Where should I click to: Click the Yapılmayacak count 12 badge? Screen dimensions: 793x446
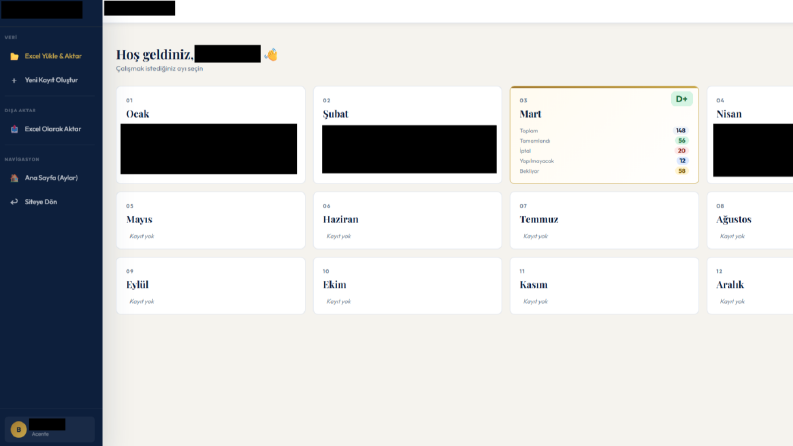pos(682,161)
